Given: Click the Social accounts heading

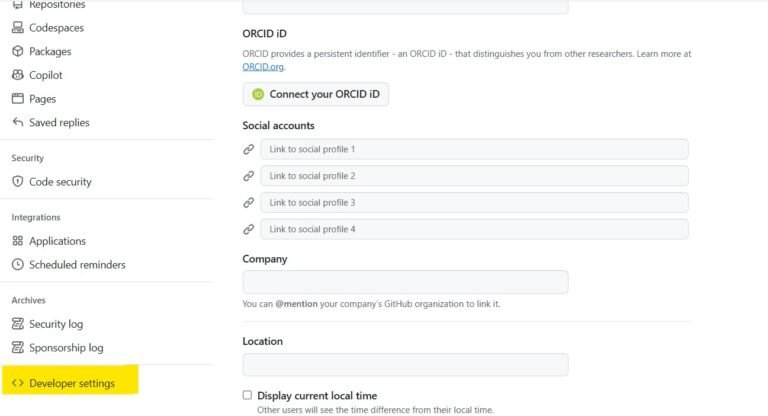Looking at the screenshot, I should (278, 125).
